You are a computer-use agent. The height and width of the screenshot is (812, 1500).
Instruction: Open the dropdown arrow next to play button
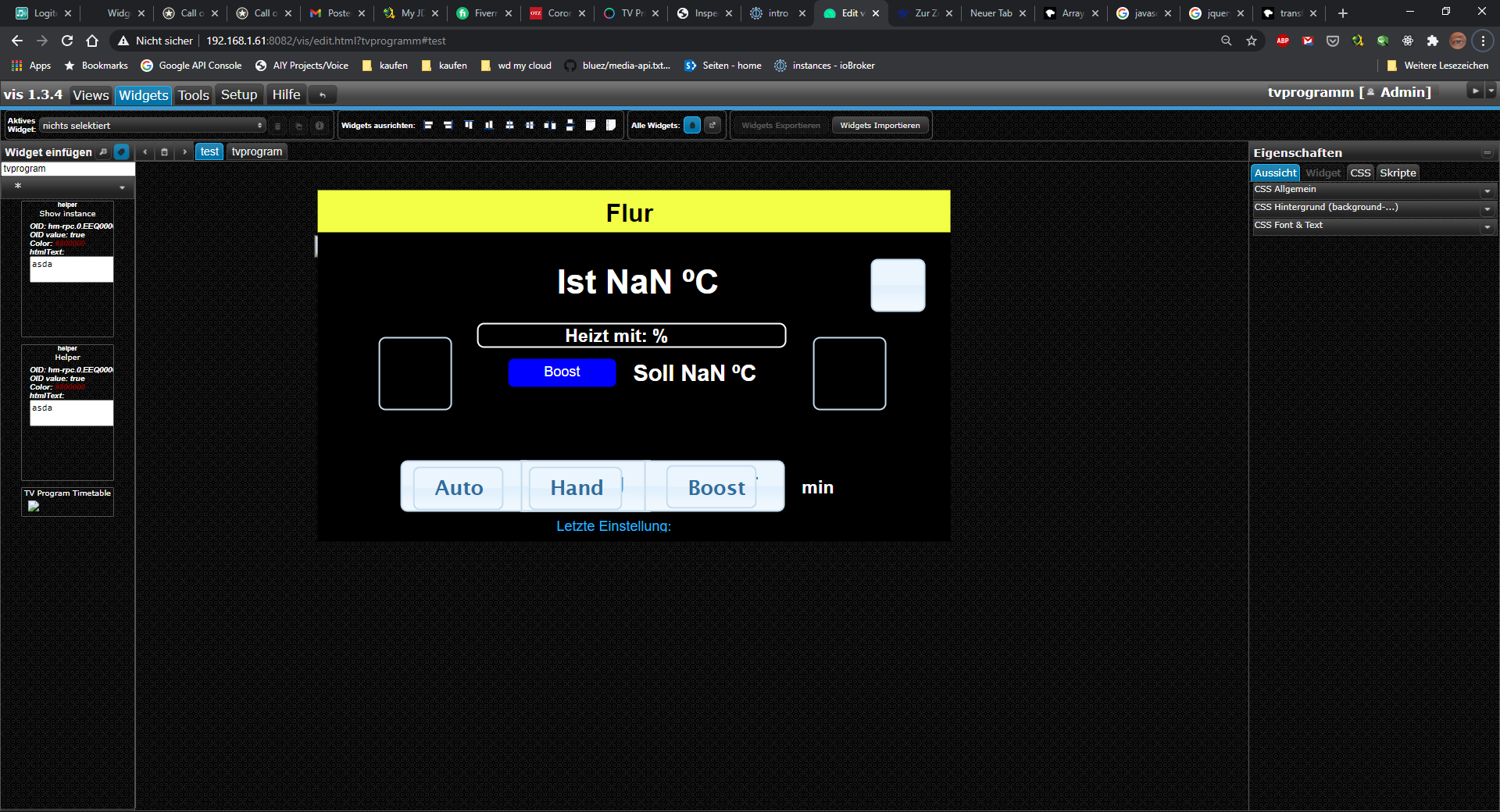(x=1491, y=91)
